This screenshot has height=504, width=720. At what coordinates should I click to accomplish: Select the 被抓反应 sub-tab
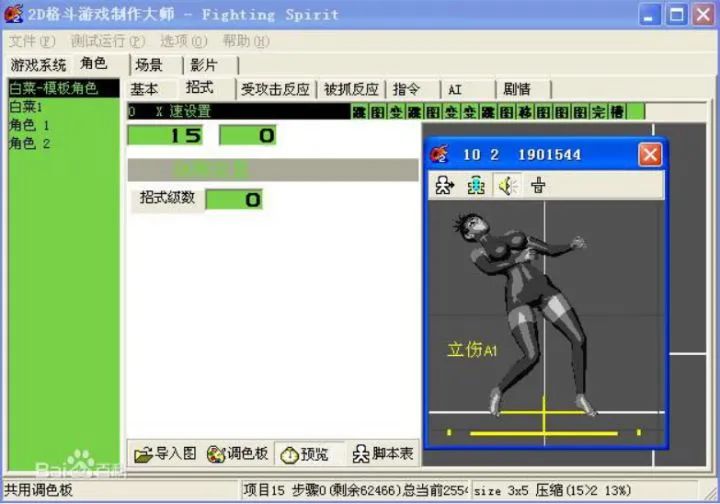point(351,89)
